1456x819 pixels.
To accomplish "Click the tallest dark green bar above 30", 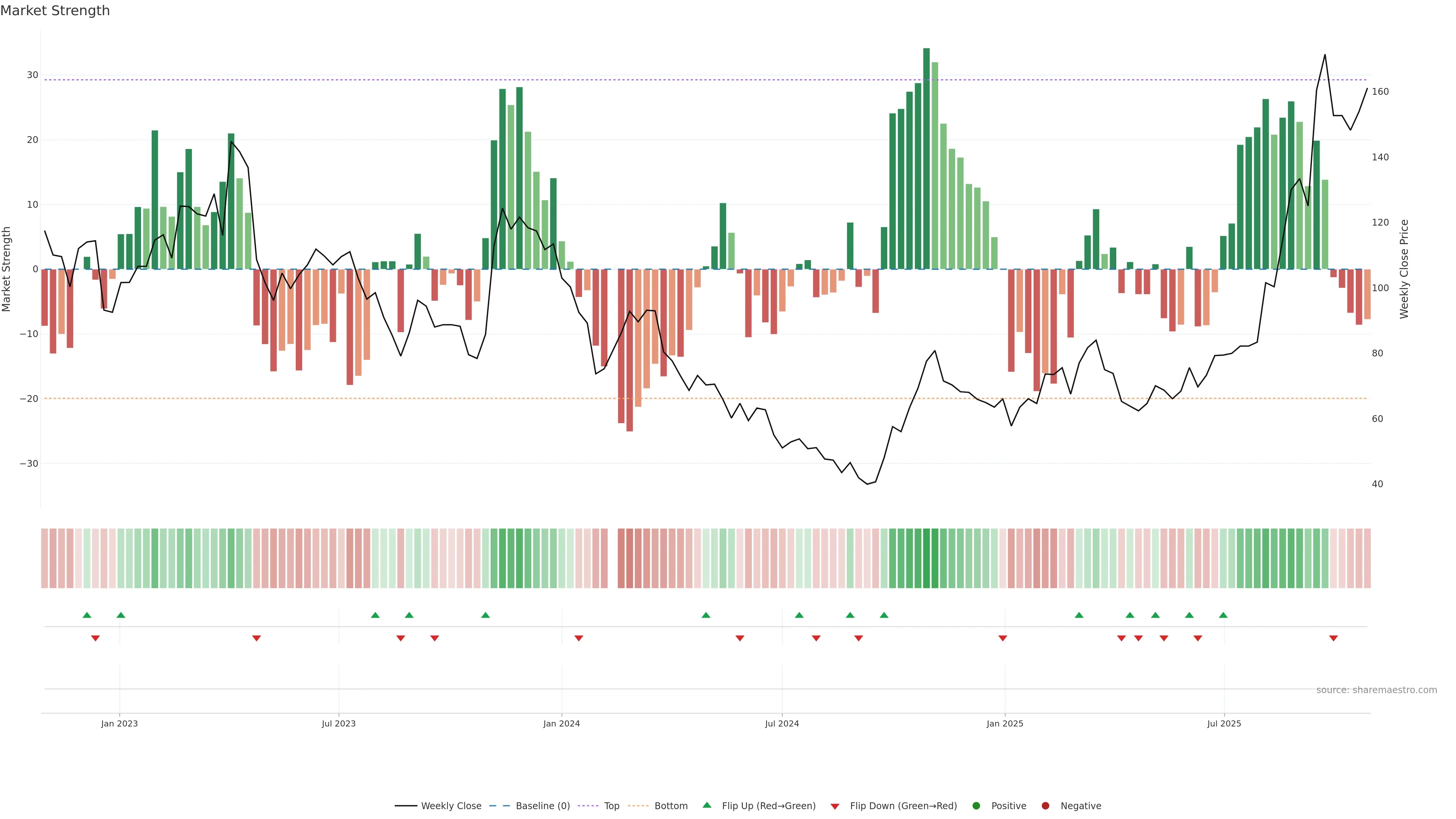I will point(926,158).
